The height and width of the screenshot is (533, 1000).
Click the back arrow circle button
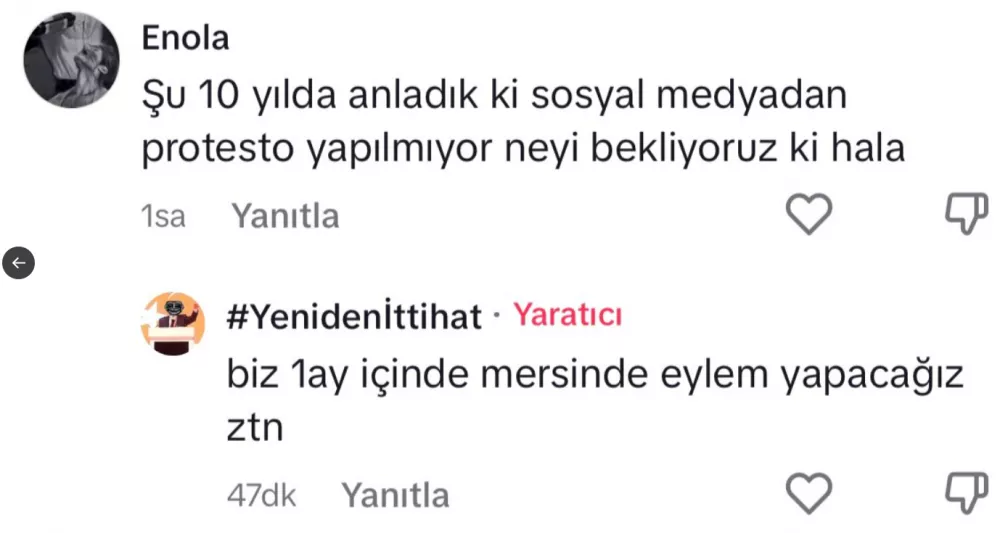point(20,262)
